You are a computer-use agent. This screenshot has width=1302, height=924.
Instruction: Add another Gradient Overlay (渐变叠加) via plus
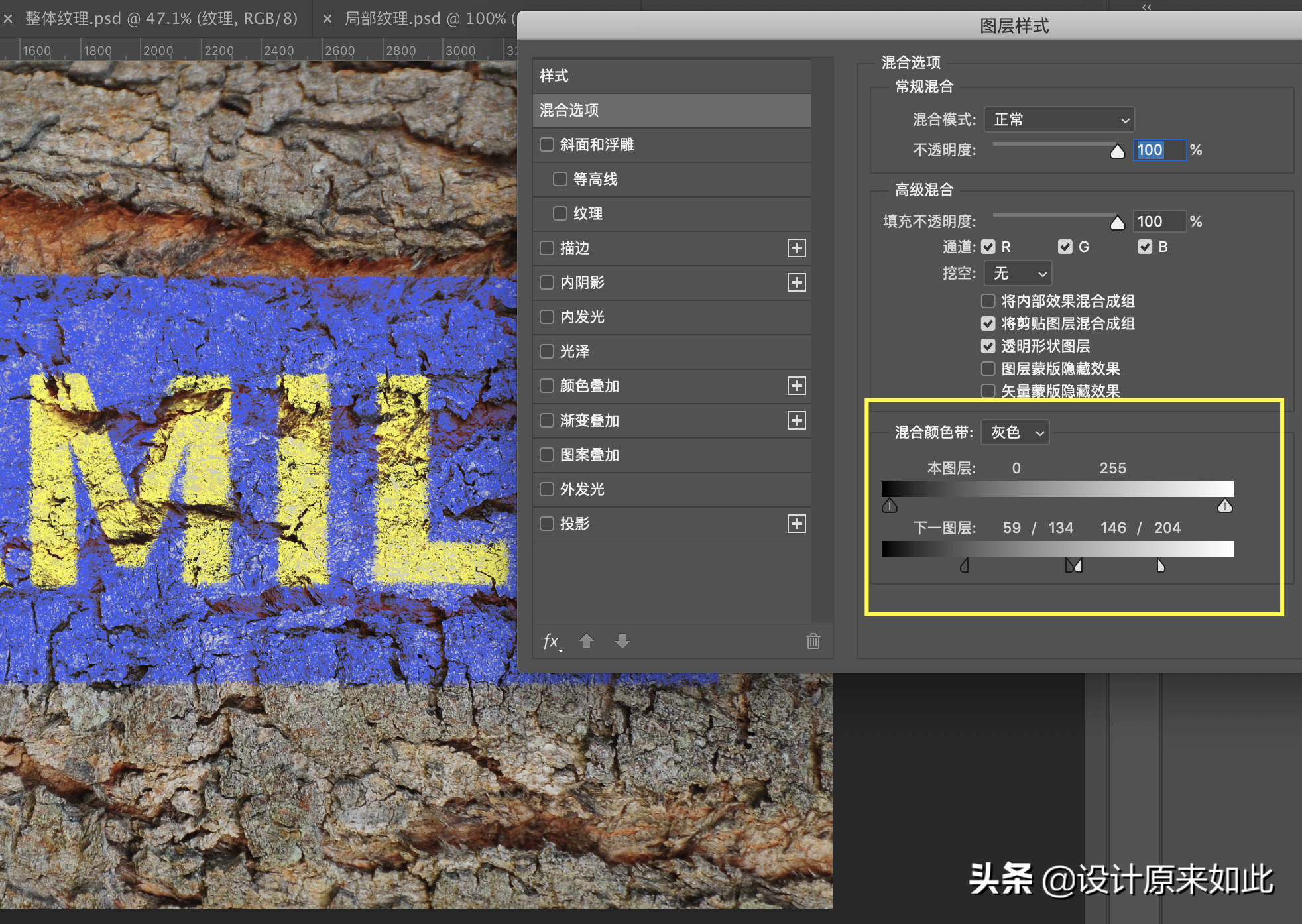click(796, 420)
